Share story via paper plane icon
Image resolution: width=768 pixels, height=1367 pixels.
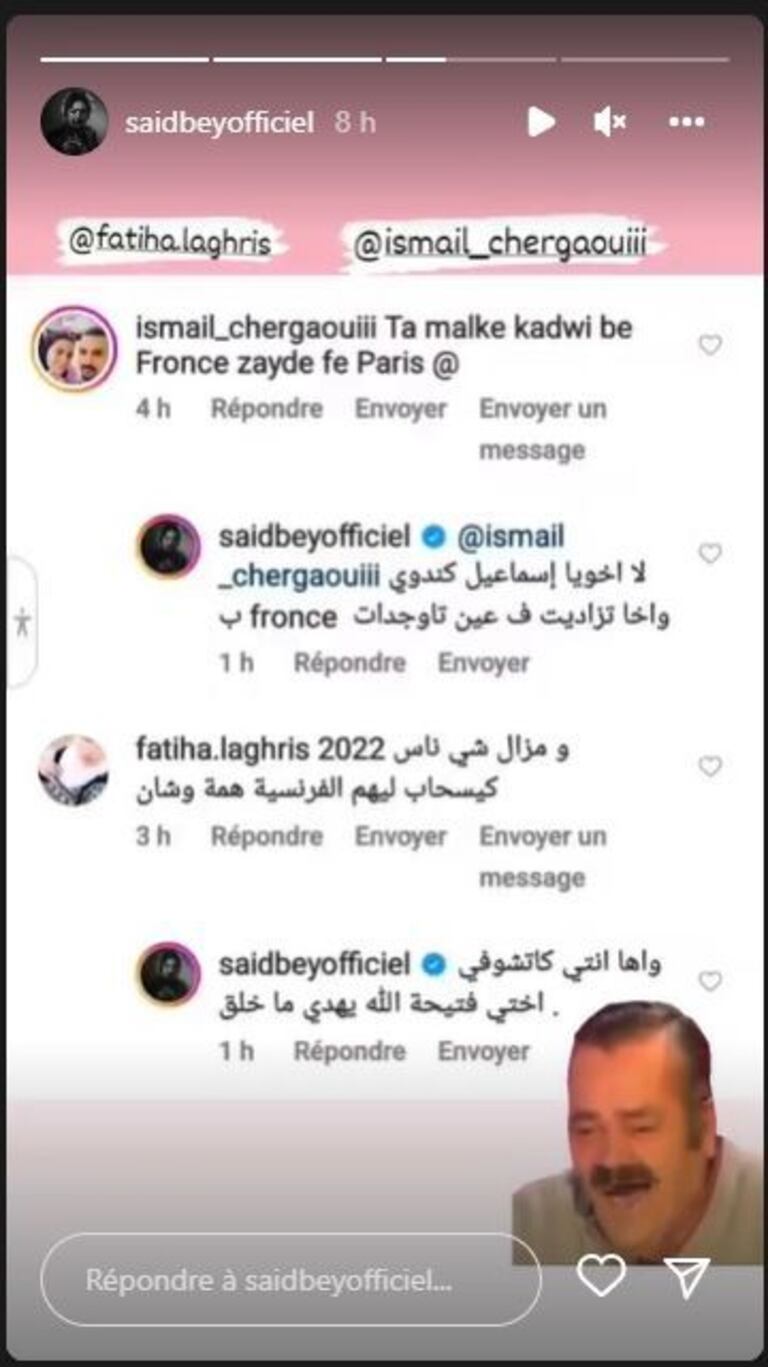tap(687, 1276)
